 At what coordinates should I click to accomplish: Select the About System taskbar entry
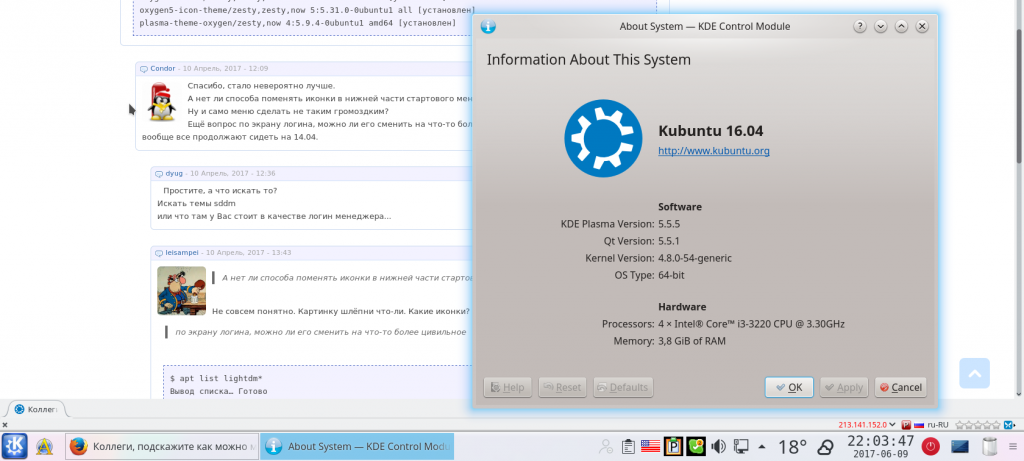tap(357, 447)
